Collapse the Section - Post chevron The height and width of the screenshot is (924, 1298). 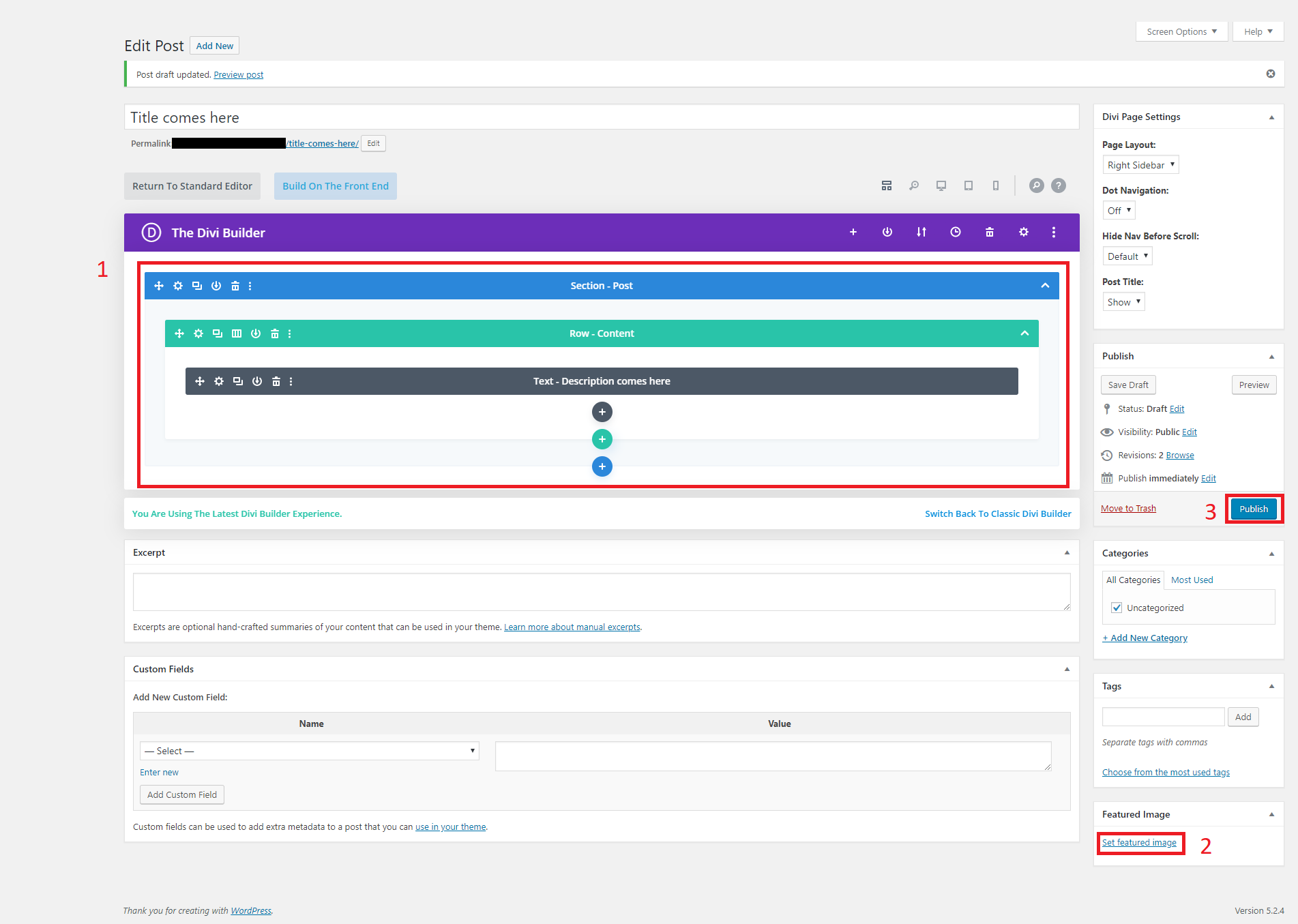pyautogui.click(x=1045, y=286)
